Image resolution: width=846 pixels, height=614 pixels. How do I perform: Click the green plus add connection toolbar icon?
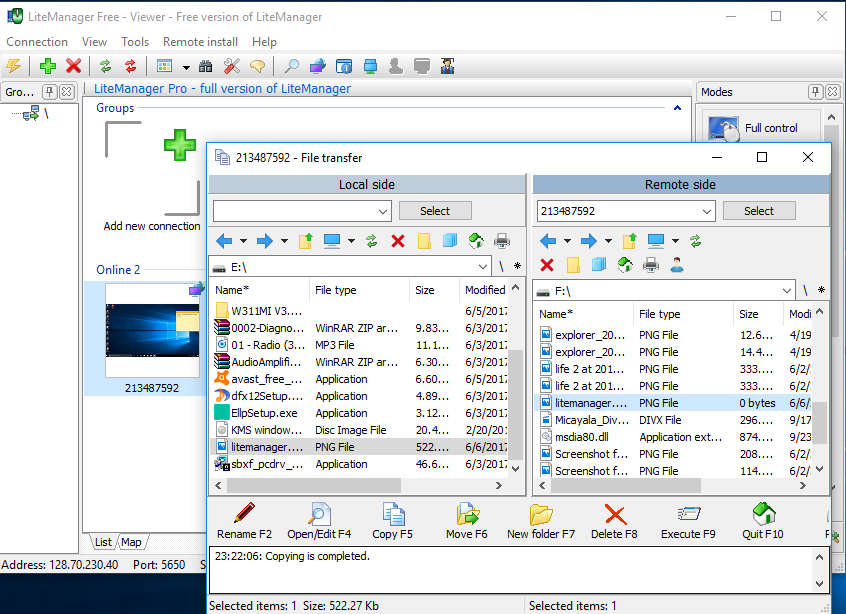(x=48, y=66)
